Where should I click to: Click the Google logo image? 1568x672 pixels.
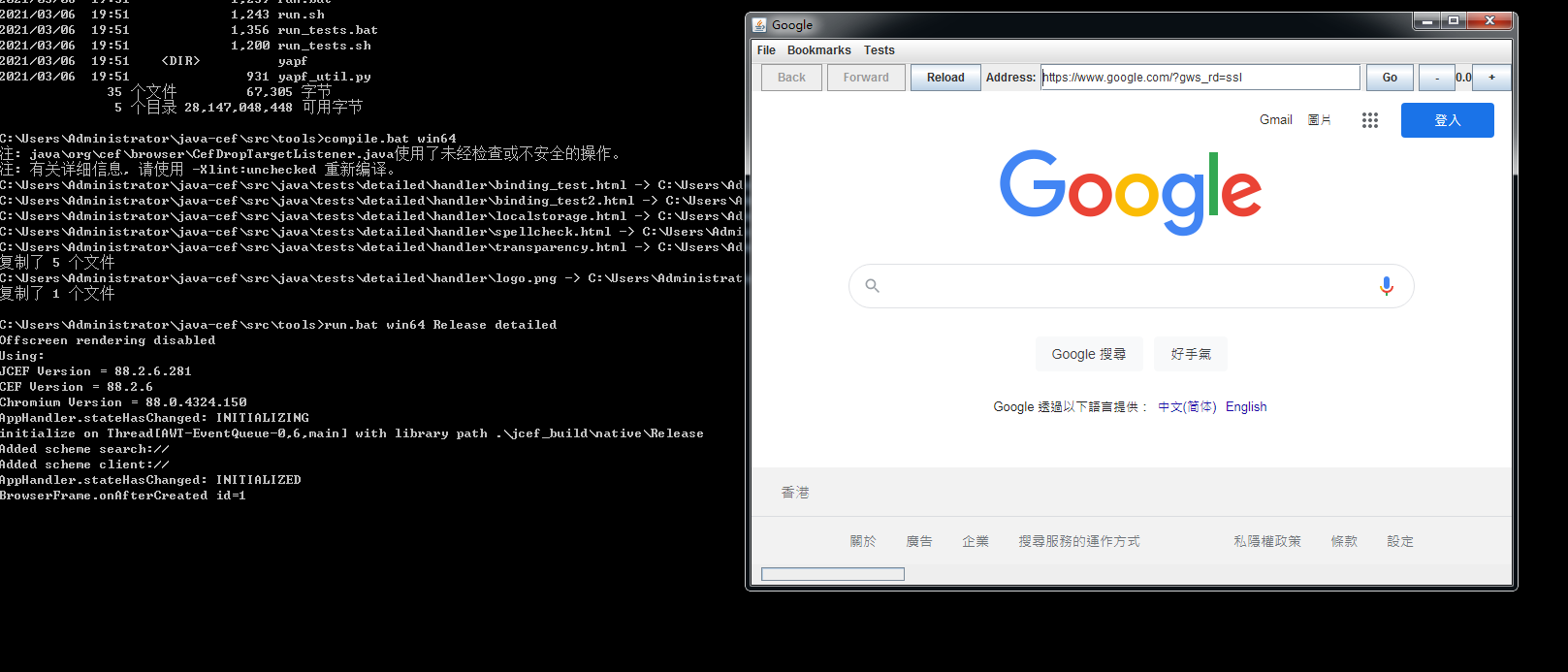[1130, 192]
